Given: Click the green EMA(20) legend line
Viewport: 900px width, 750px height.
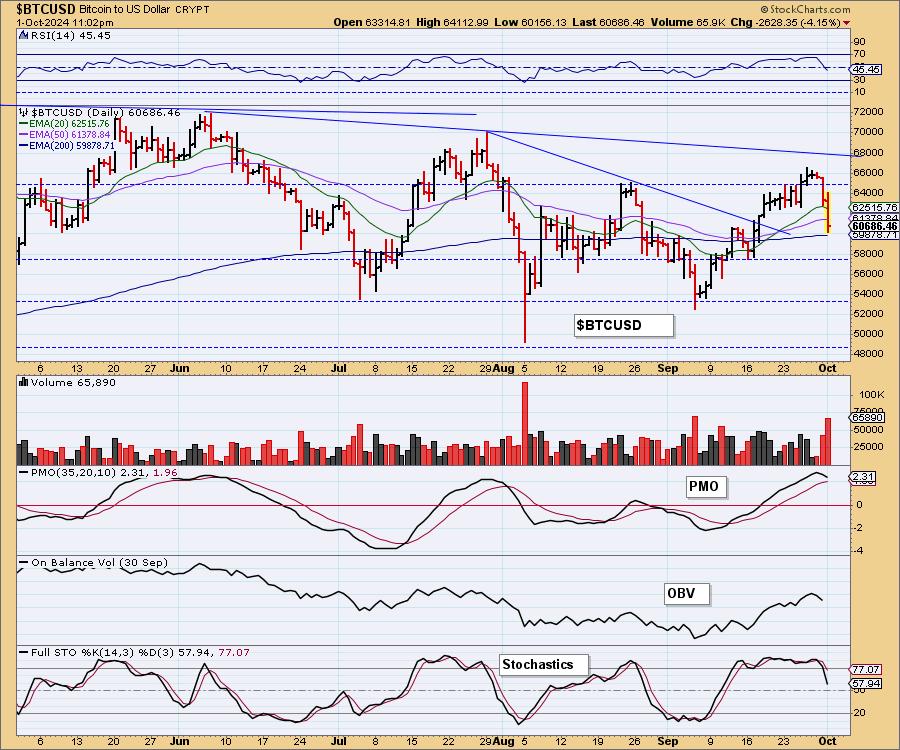Looking at the screenshot, I should [24, 124].
